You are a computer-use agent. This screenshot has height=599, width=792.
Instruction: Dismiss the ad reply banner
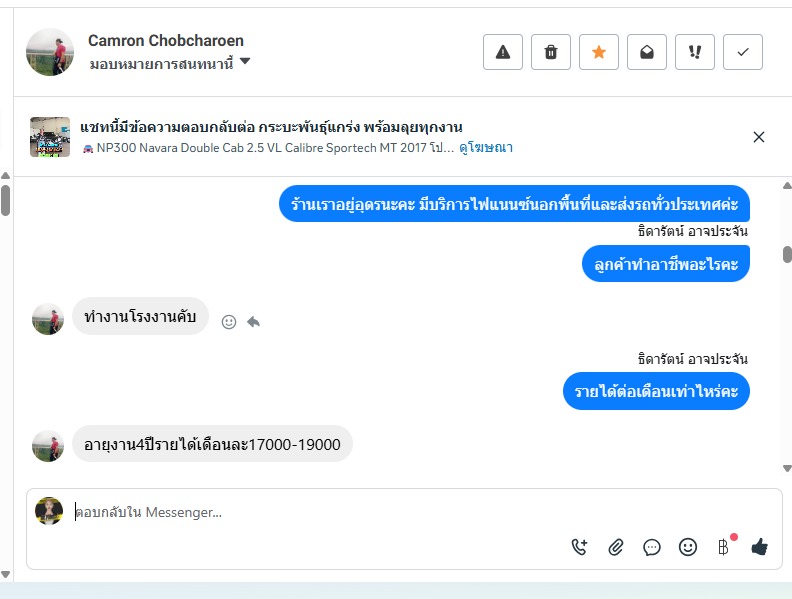[x=759, y=137]
